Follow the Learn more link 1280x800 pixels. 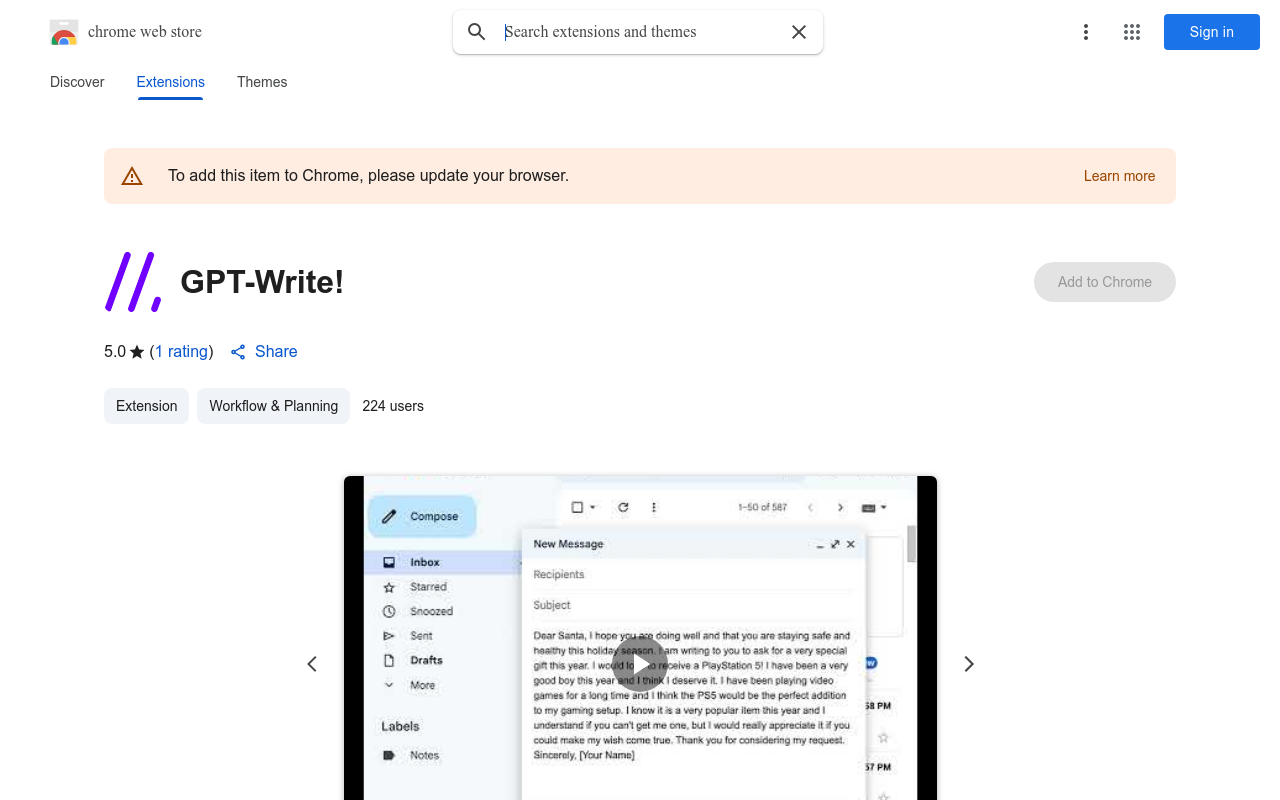1119,176
